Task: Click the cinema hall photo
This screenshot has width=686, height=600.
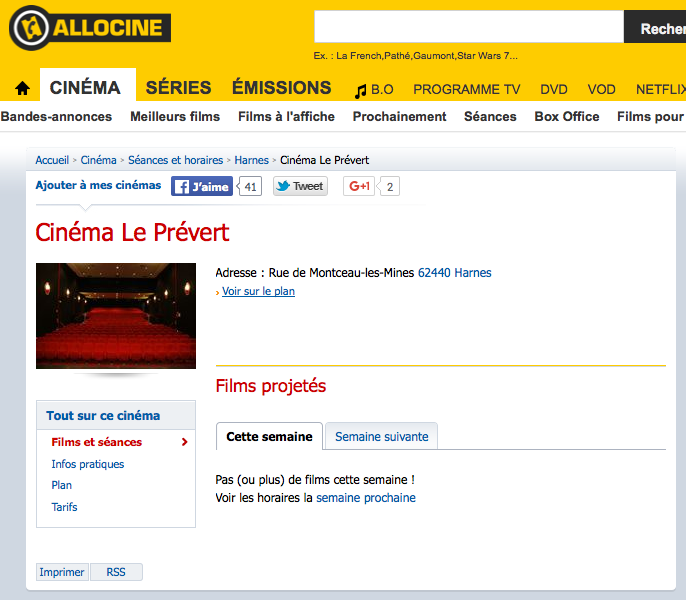Action: click(x=116, y=316)
